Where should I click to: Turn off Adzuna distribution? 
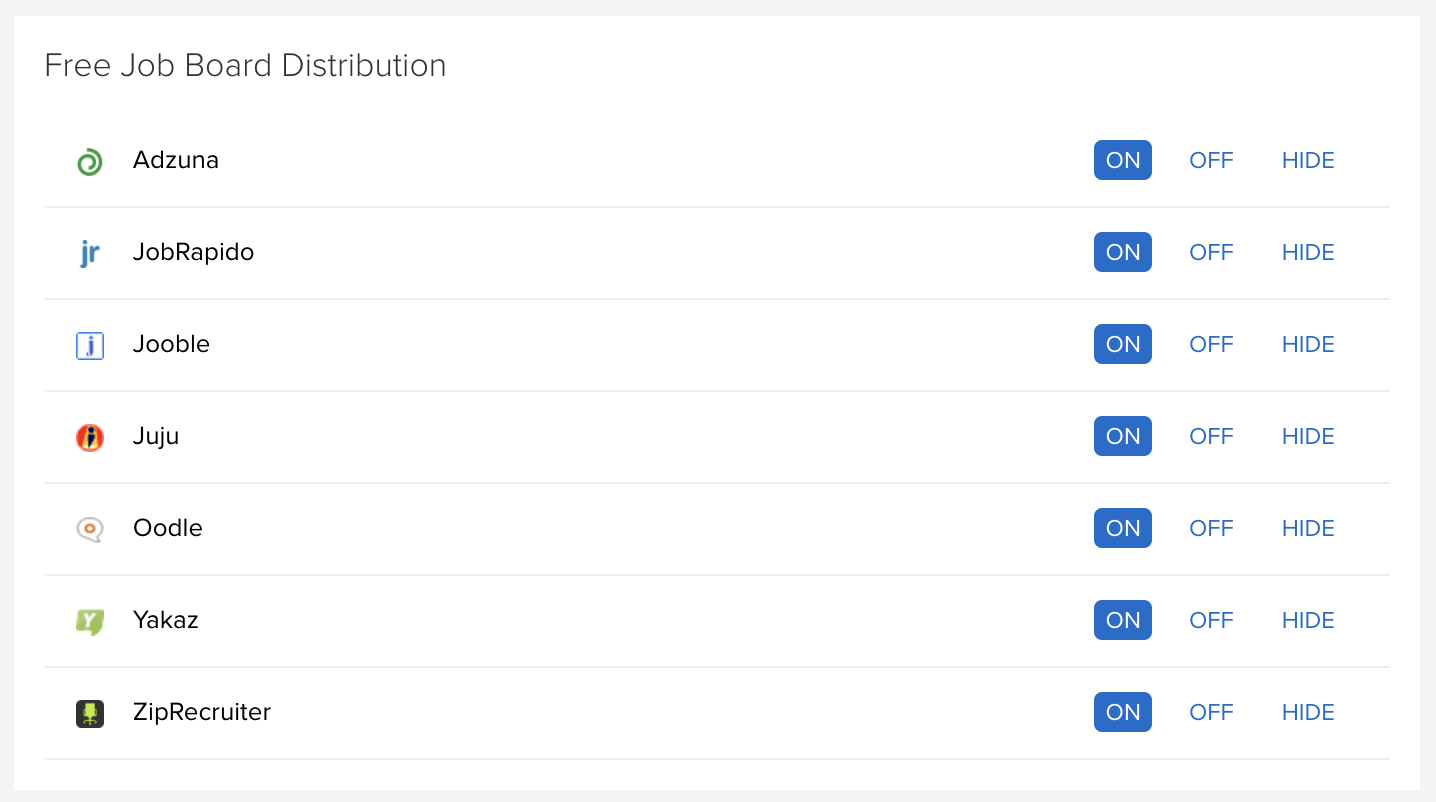pyautogui.click(x=1211, y=160)
